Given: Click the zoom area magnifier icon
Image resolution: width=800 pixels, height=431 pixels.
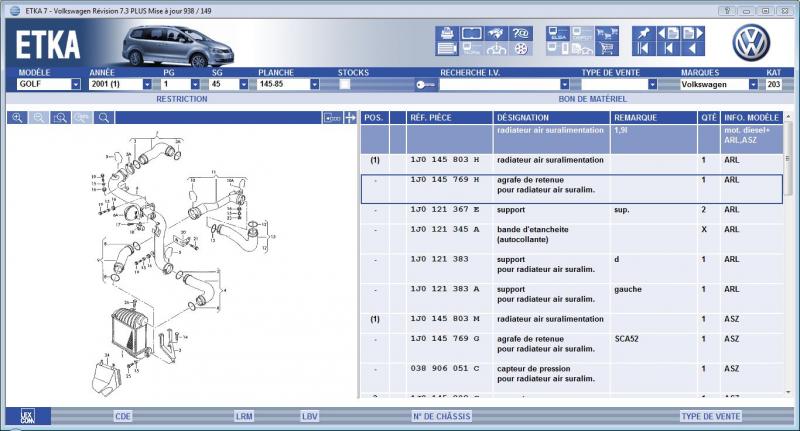Looking at the screenshot, I should point(60,118).
